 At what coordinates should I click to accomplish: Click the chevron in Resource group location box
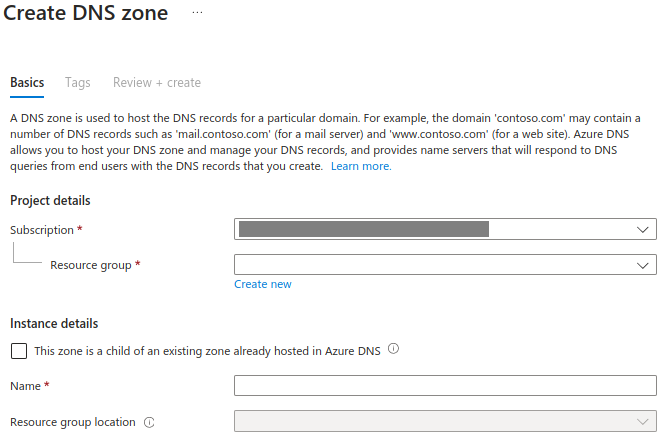(x=643, y=422)
